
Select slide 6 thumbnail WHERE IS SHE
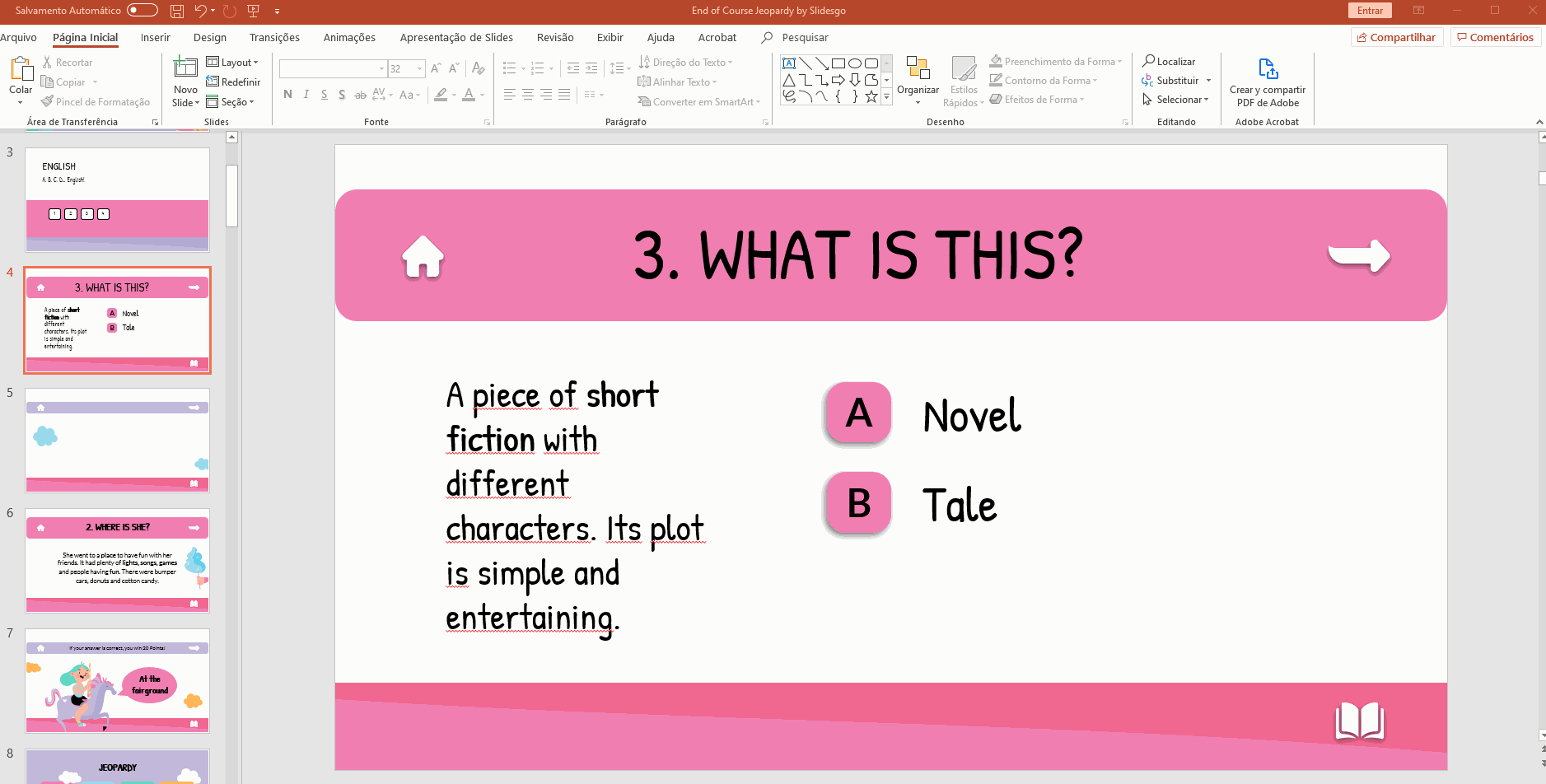[x=117, y=560]
